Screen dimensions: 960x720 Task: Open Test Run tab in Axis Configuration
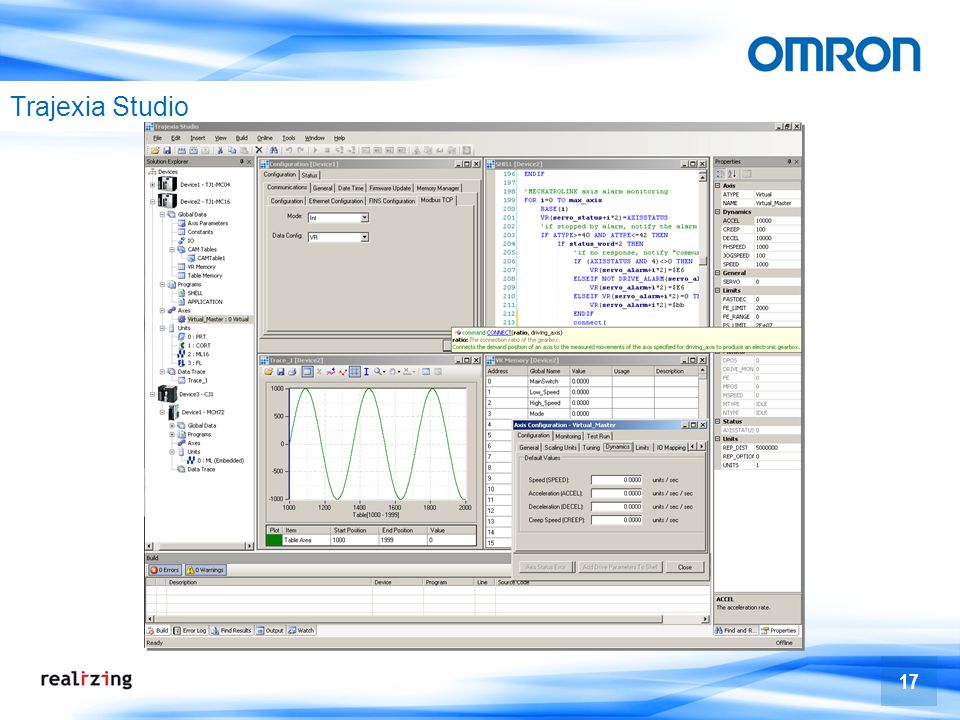[598, 437]
